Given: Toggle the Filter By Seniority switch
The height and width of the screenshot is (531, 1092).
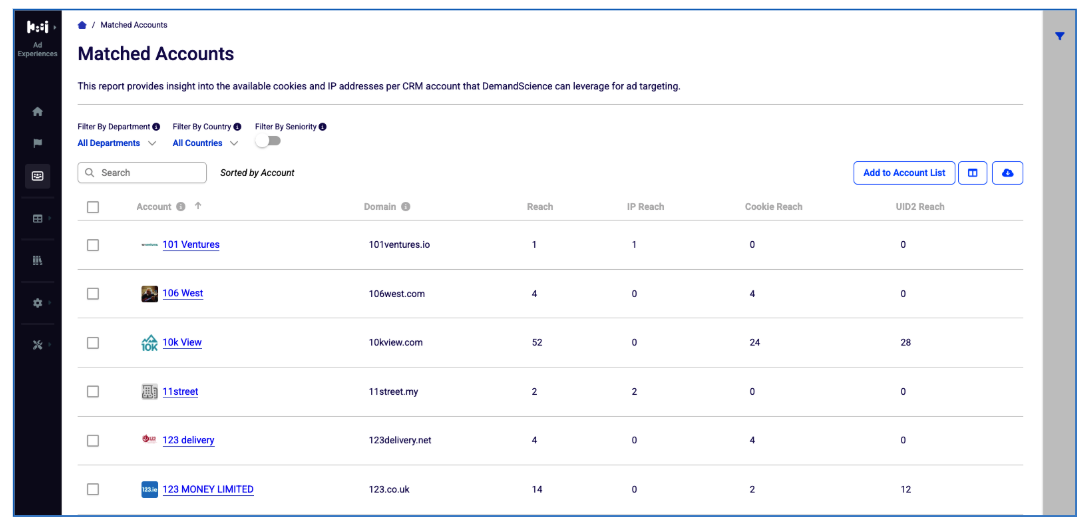Looking at the screenshot, I should [x=268, y=141].
